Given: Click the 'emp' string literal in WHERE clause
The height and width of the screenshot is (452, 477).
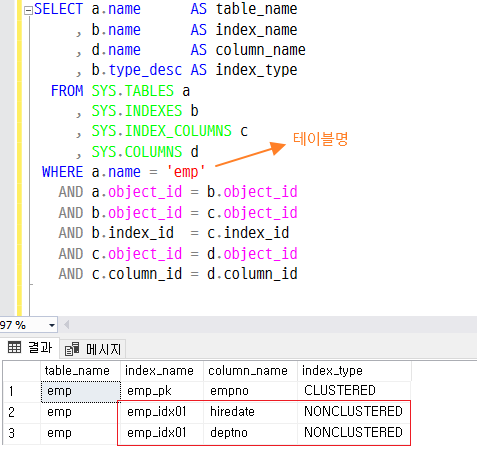Looking at the screenshot, I should coord(186,172).
